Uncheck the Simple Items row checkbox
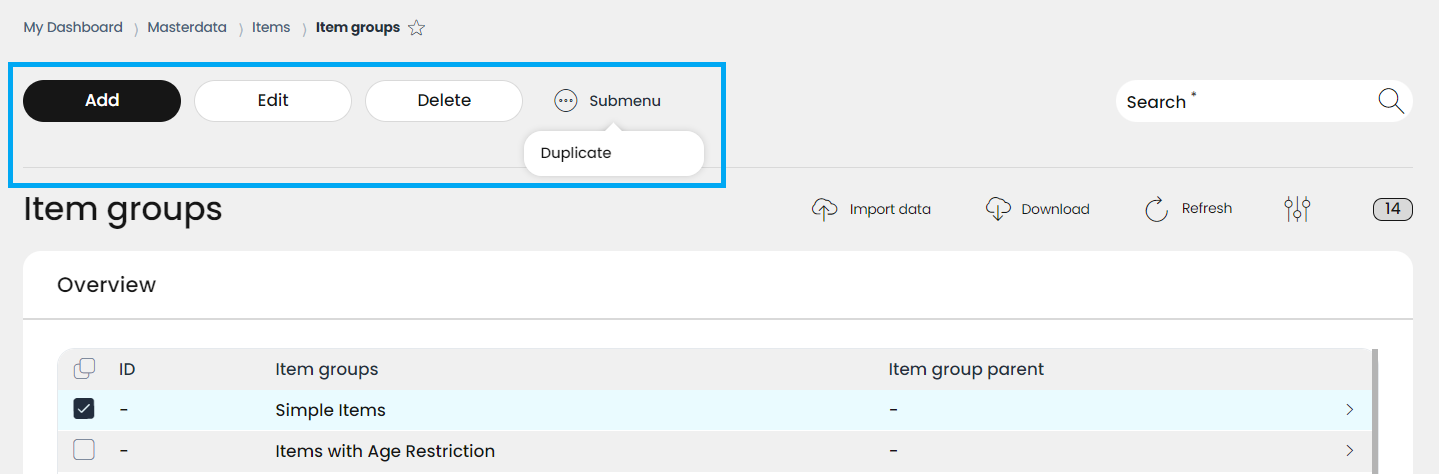 click(84, 410)
